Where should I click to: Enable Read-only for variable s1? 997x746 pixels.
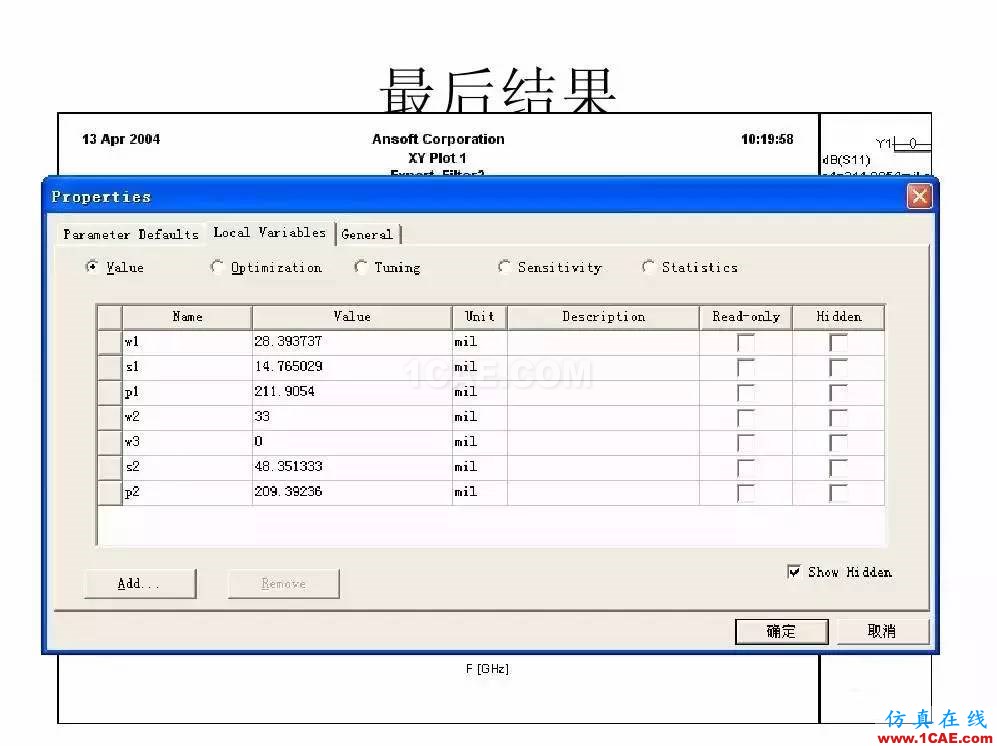745,368
